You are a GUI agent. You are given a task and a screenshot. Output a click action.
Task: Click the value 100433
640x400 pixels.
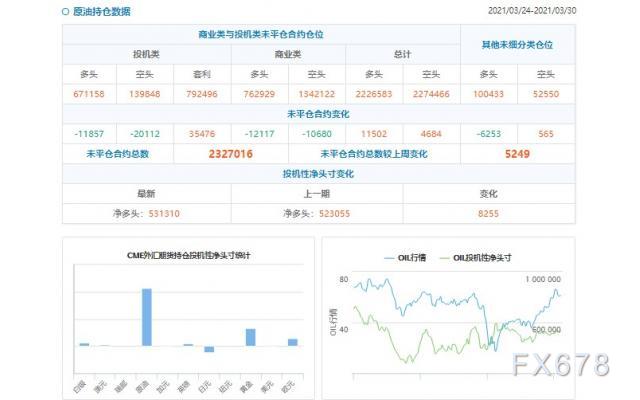tap(489, 94)
